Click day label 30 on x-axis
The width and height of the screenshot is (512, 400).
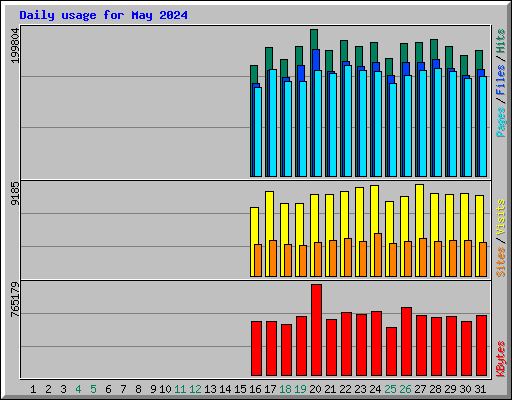coord(465,389)
